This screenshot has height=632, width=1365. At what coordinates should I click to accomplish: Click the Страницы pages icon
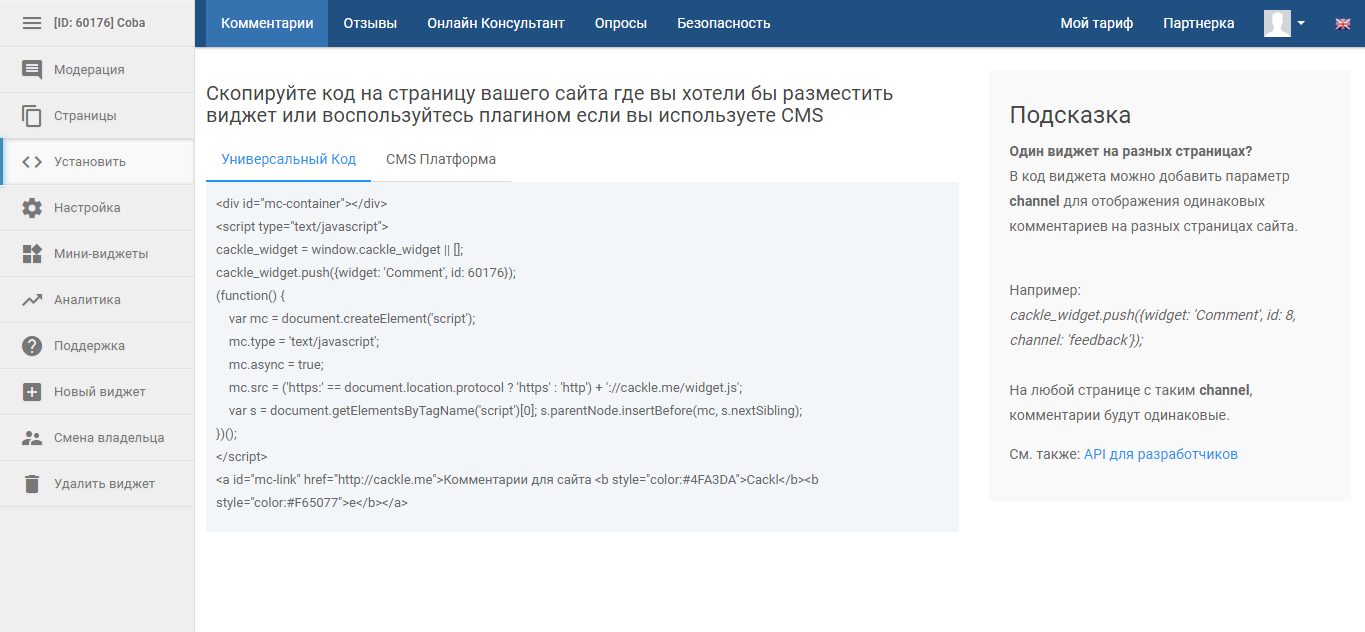point(32,116)
